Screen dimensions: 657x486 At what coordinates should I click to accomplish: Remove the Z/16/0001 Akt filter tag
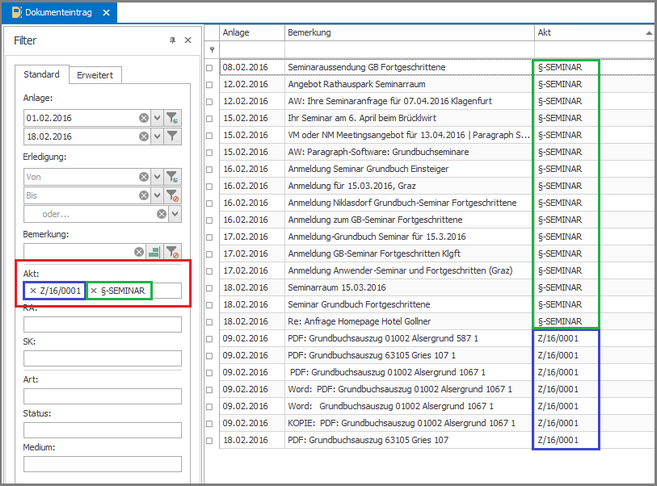pos(32,291)
